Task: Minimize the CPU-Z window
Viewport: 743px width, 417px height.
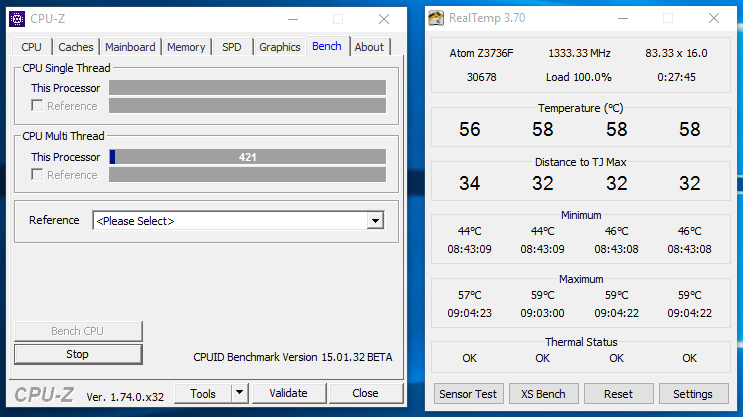Action: coord(293,19)
